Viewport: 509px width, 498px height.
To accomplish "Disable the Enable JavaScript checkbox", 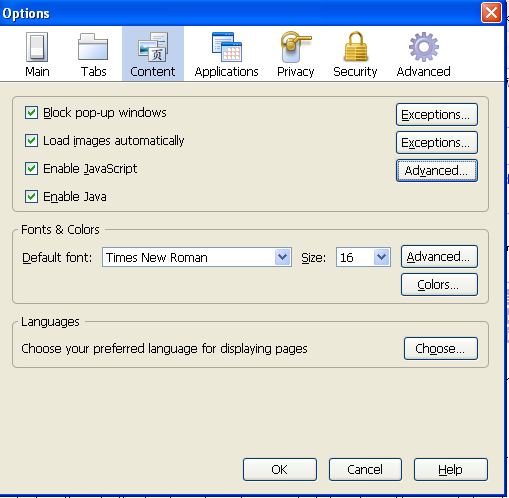I will tap(31, 169).
